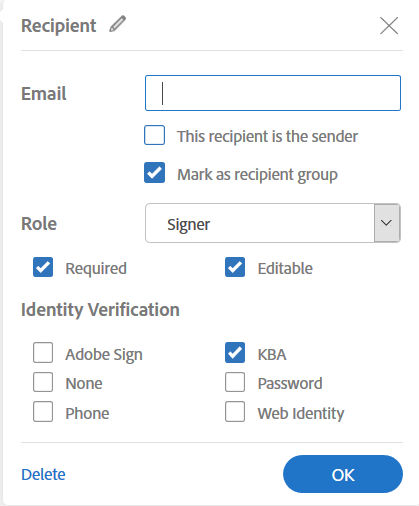Uncheck the Required checkbox

click(43, 267)
